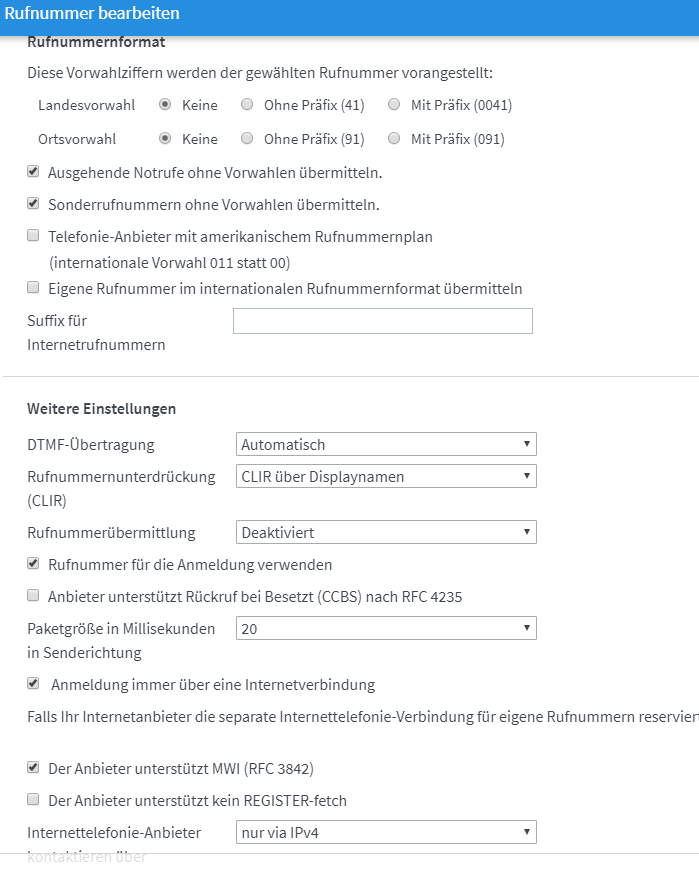Uncheck 'Der Anbieter unterstützt MWI' checkbox

tap(33, 768)
